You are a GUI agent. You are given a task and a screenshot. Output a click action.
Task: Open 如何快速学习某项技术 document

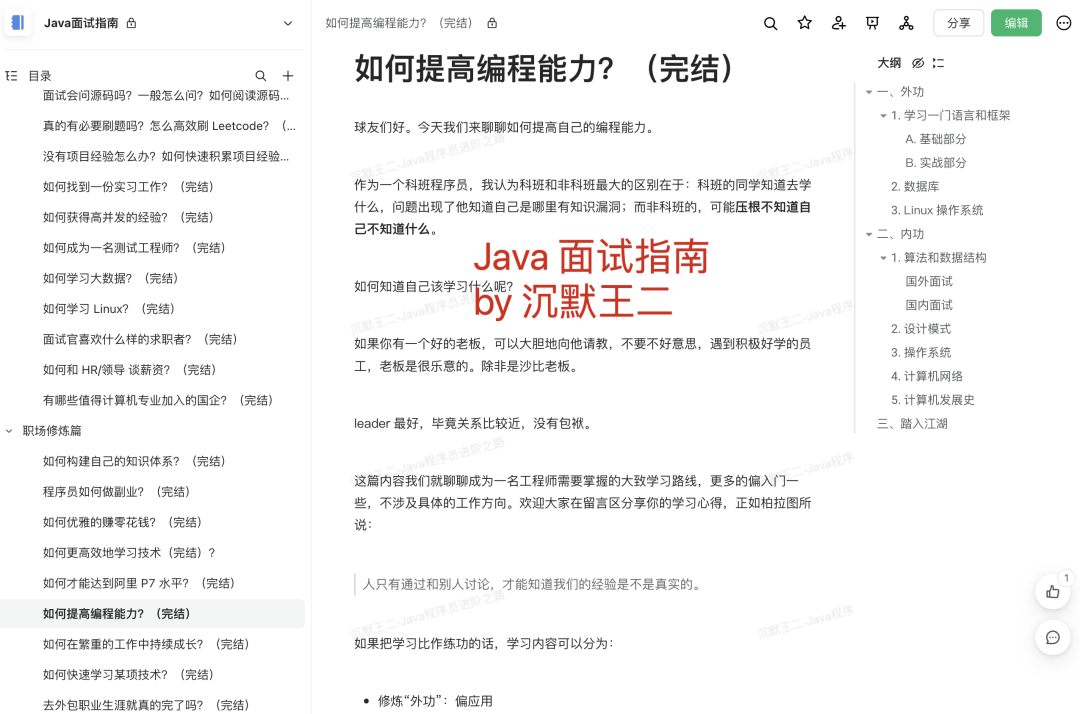(x=129, y=675)
